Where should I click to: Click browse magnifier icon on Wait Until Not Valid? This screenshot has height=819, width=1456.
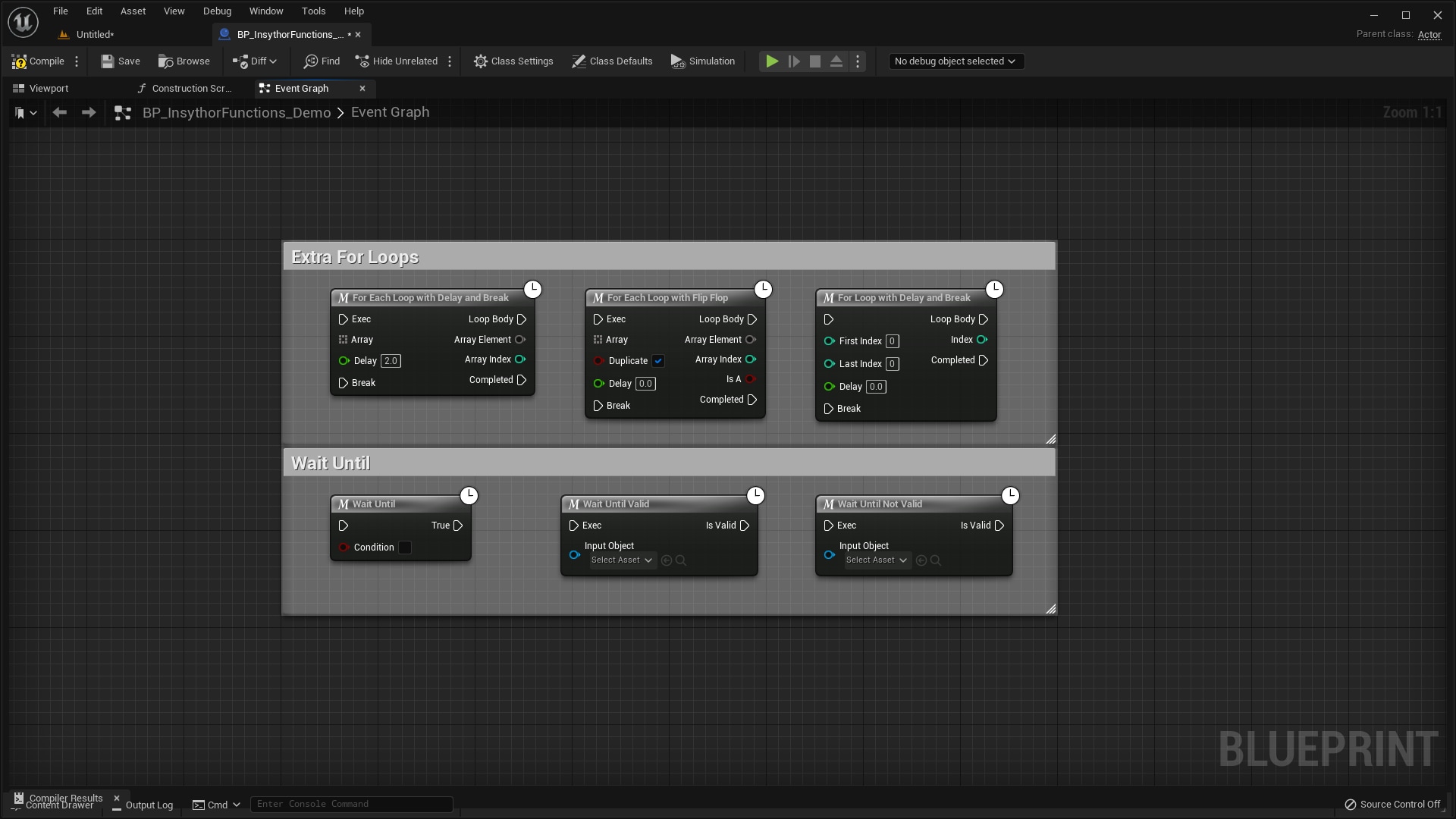click(x=936, y=560)
